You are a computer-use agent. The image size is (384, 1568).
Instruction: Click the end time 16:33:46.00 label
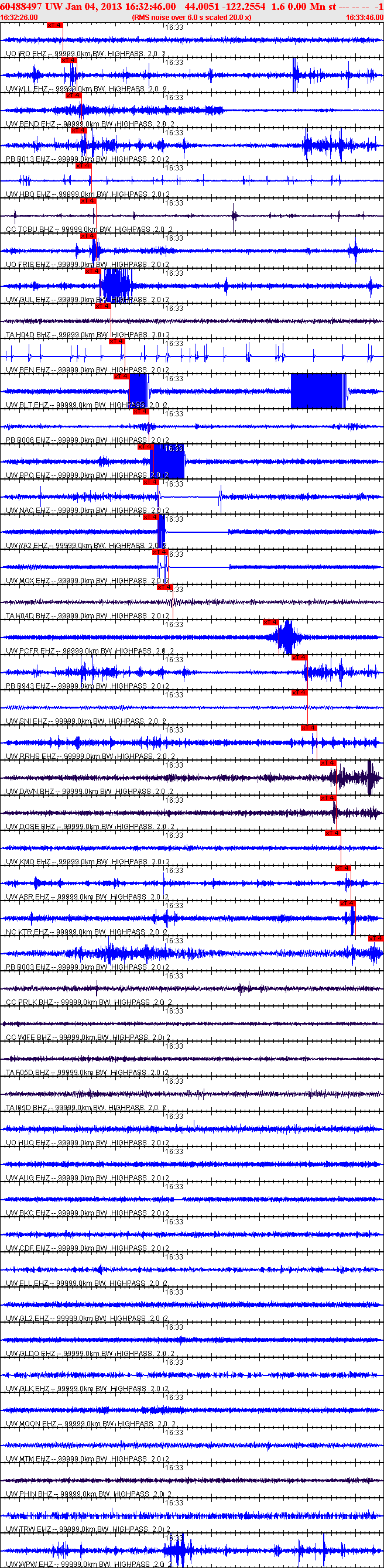(365, 18)
